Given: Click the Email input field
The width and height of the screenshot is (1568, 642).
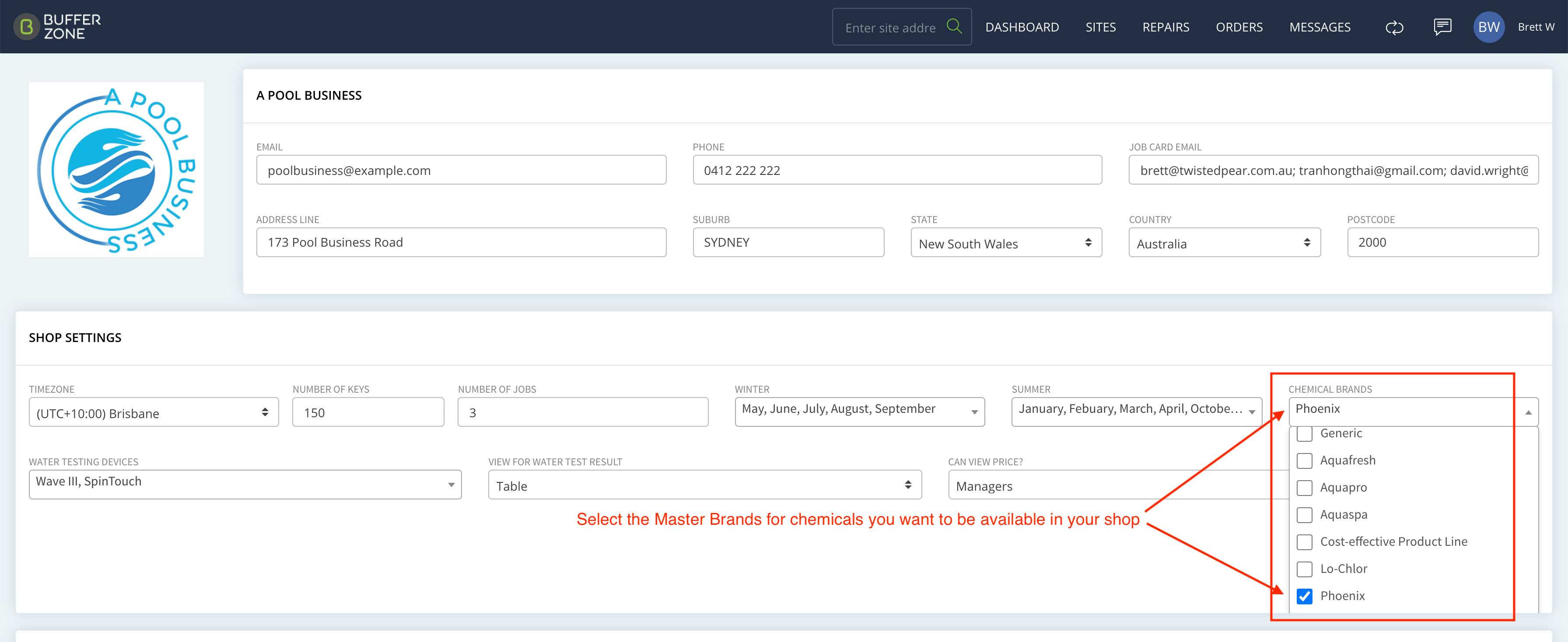Looking at the screenshot, I should click(x=461, y=170).
